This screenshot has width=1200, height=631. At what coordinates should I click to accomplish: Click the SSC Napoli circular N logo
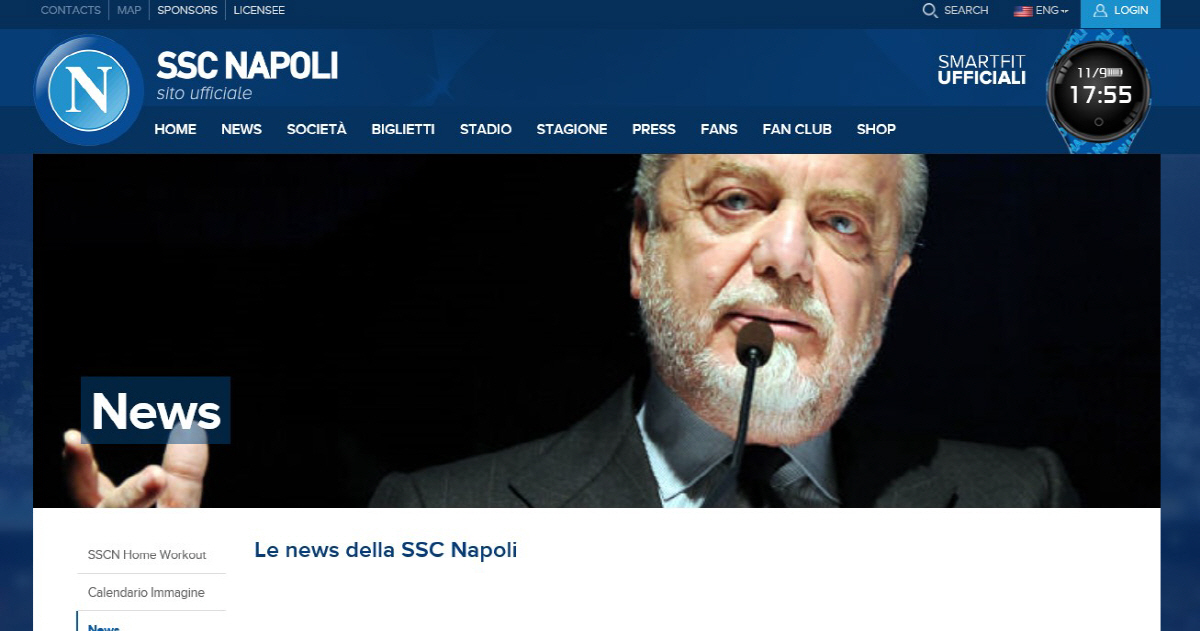click(89, 90)
